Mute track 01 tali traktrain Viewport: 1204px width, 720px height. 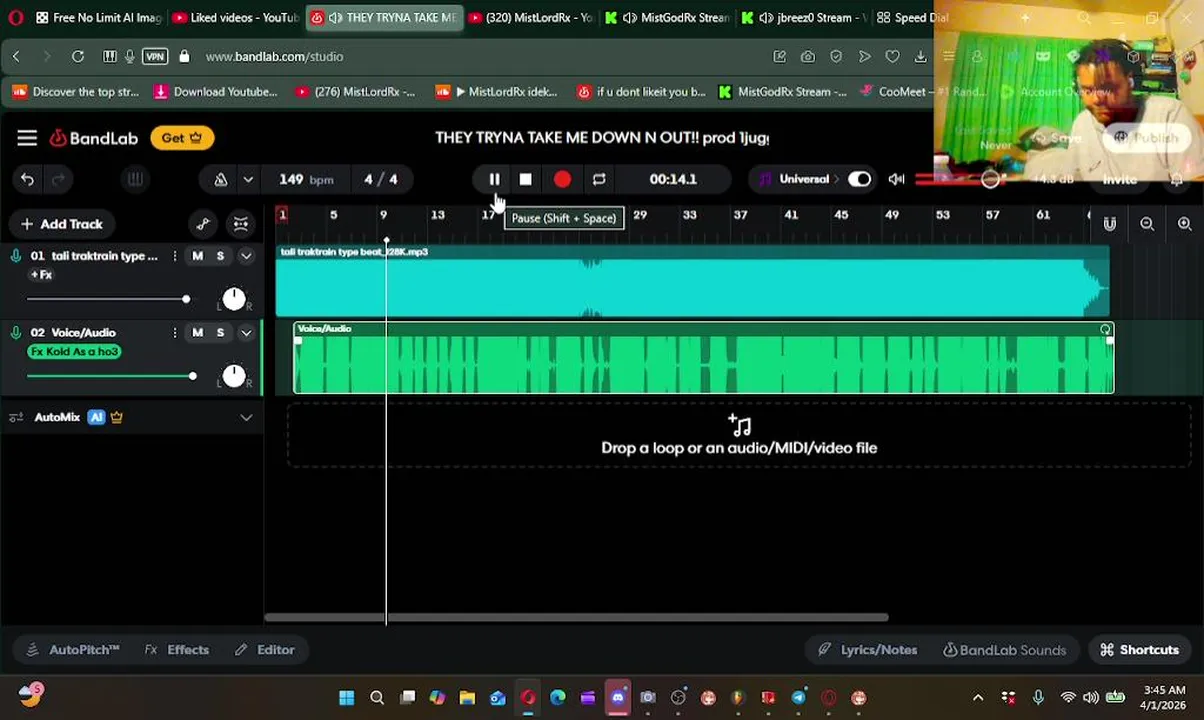point(197,256)
